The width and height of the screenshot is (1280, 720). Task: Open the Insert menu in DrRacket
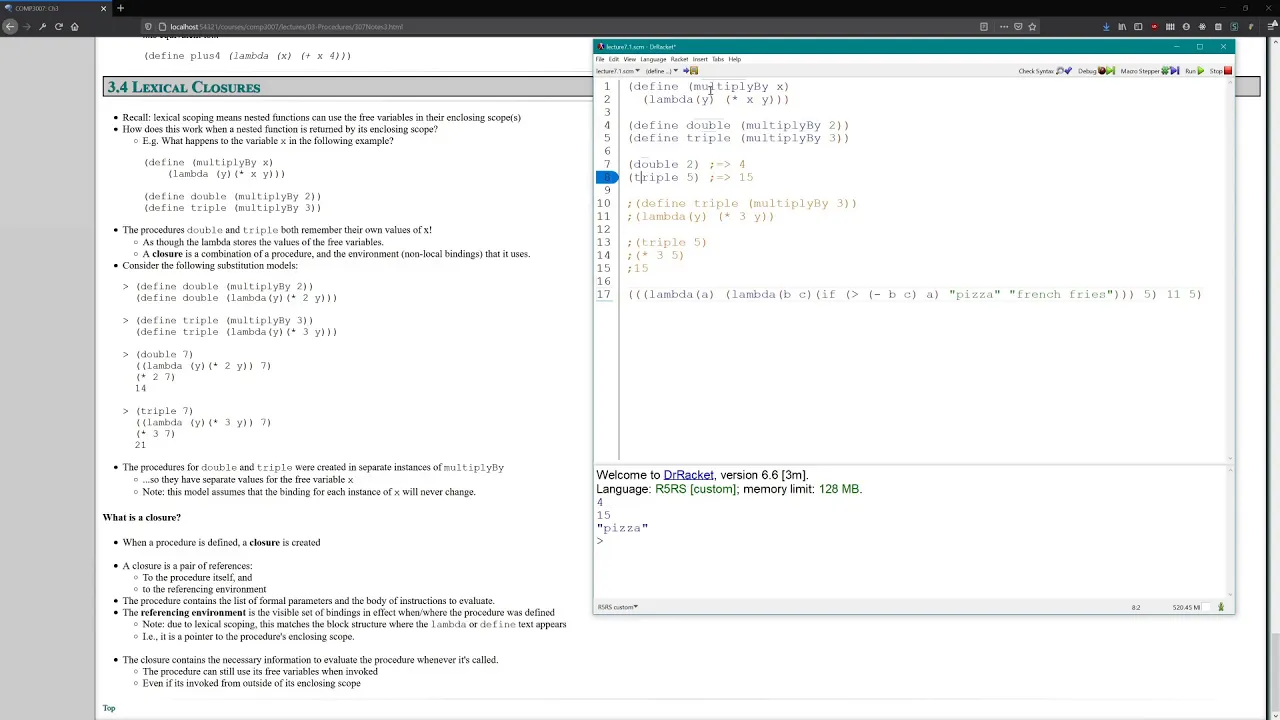coord(700,59)
